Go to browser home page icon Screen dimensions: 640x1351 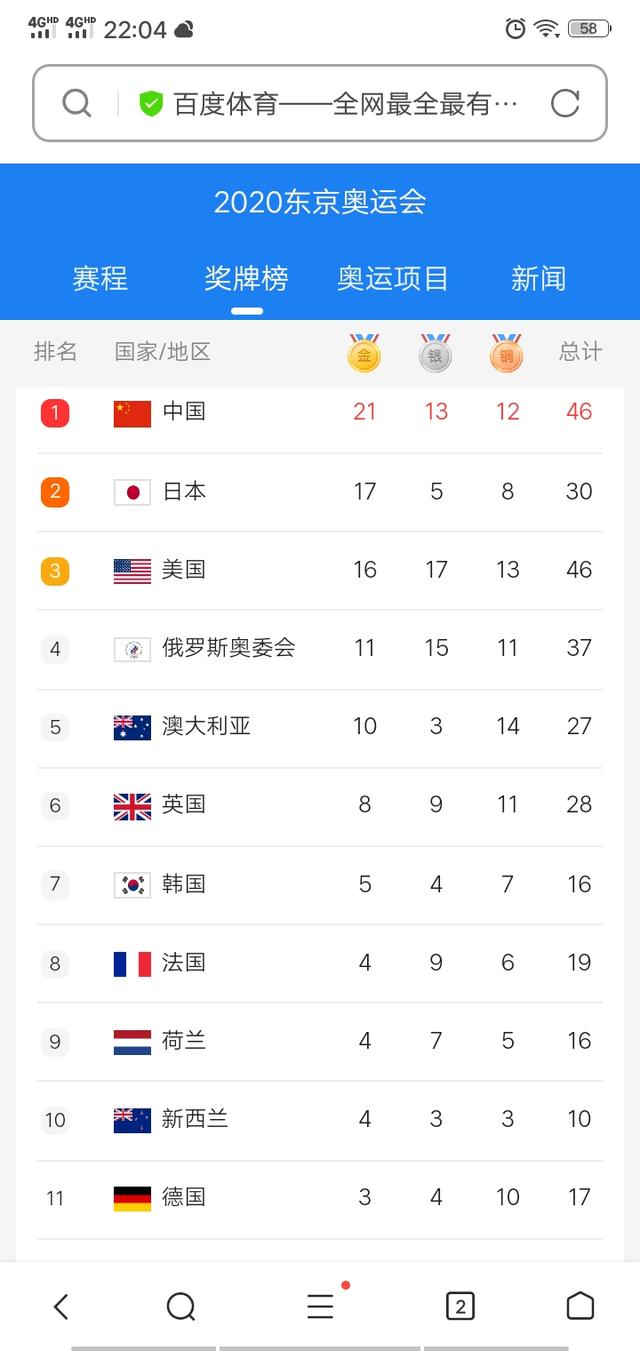(x=580, y=1306)
